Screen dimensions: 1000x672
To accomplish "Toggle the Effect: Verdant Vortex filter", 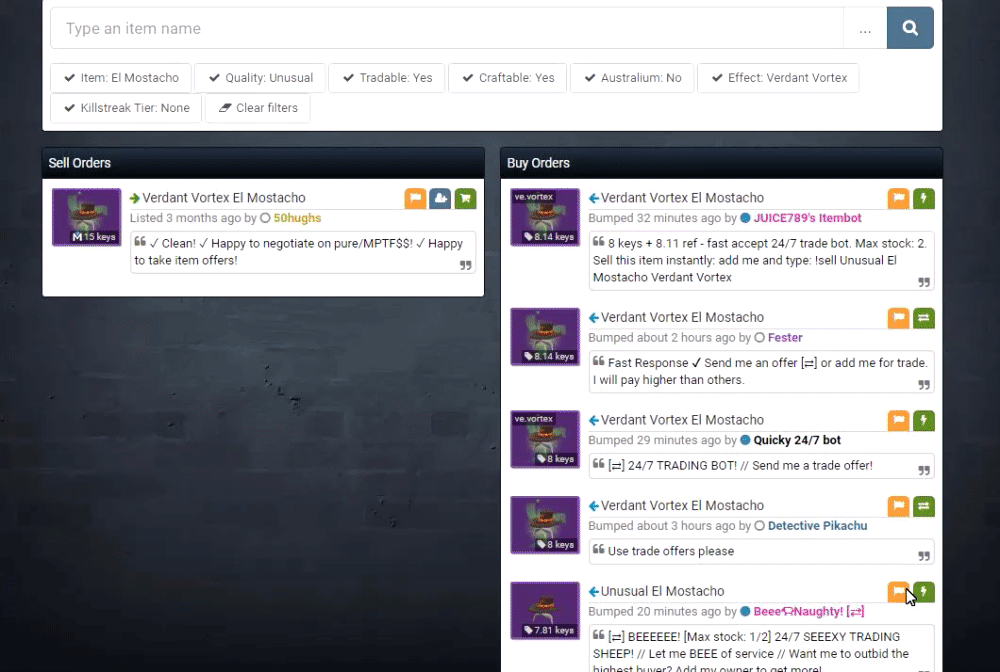I will point(778,78).
